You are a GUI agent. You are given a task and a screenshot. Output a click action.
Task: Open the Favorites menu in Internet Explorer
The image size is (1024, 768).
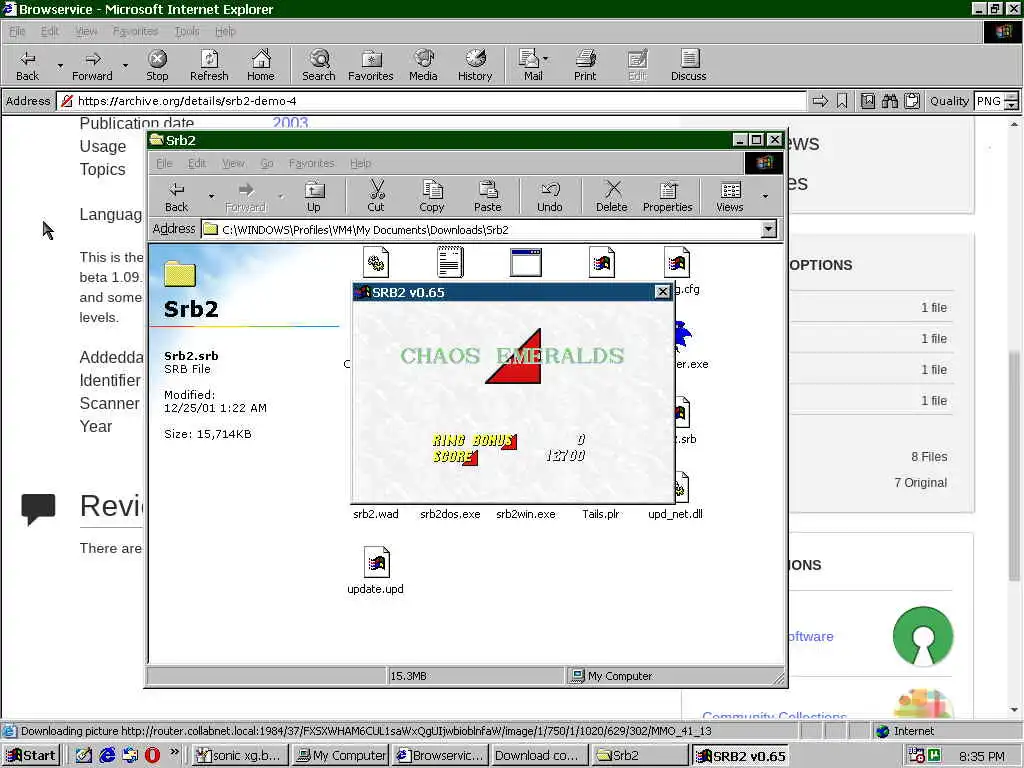point(135,31)
